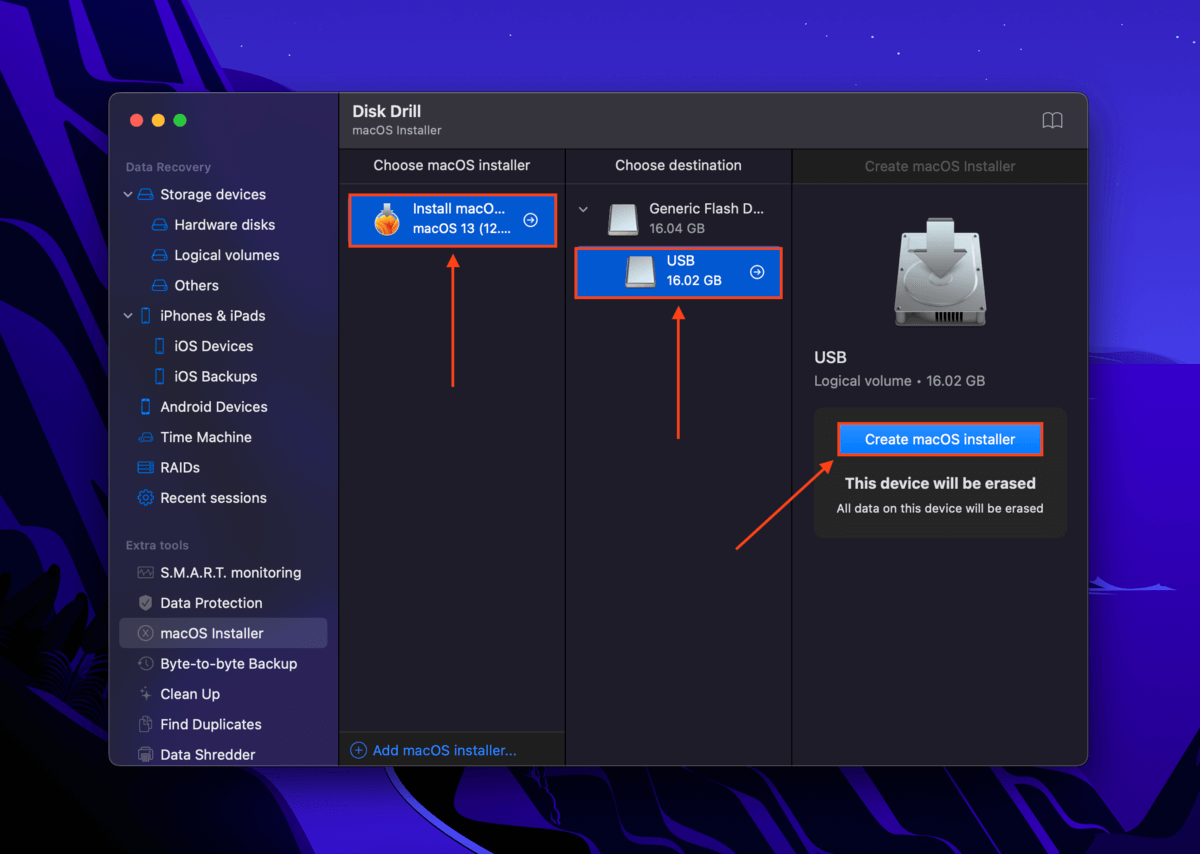1200x854 pixels.
Task: Click the macOS Installer X icon
Action: point(145,633)
